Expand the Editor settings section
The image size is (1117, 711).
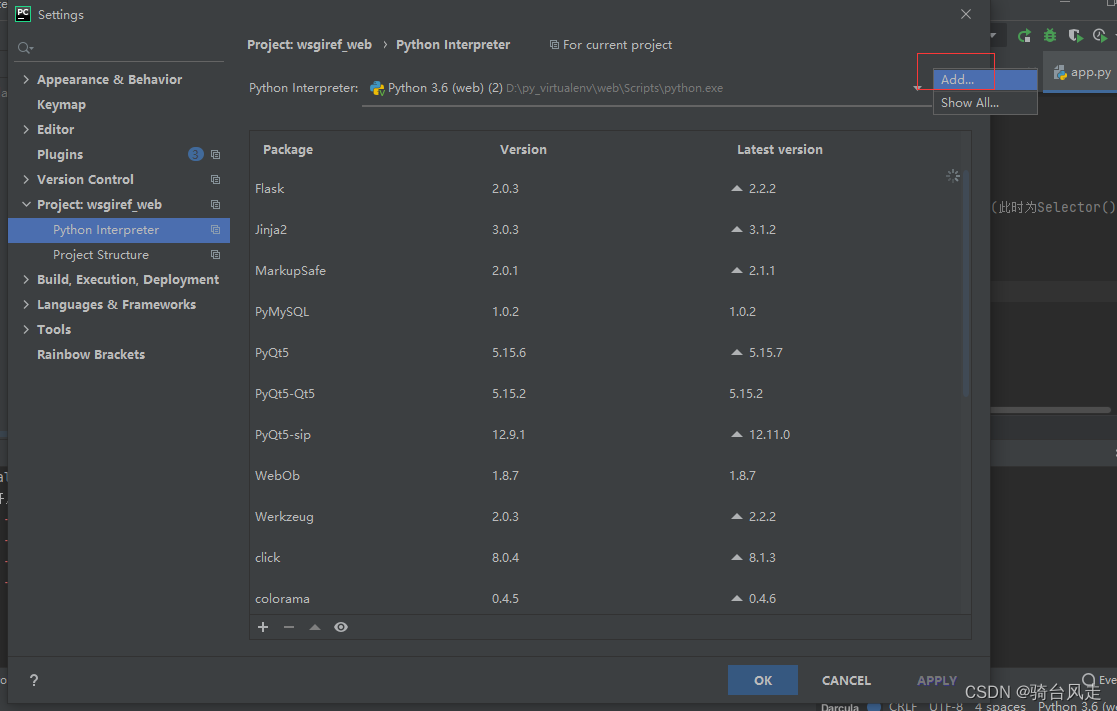tap(26, 129)
